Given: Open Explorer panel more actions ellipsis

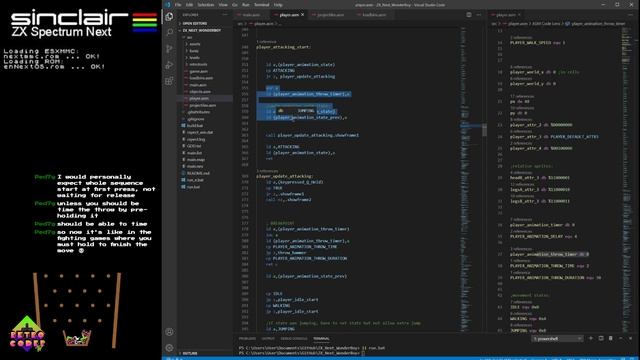Looking at the screenshot, I should coord(225,15).
